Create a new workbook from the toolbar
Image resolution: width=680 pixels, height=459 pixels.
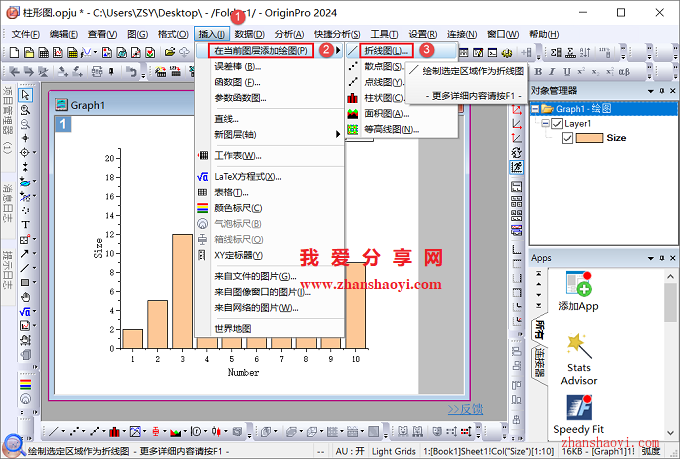[43, 52]
